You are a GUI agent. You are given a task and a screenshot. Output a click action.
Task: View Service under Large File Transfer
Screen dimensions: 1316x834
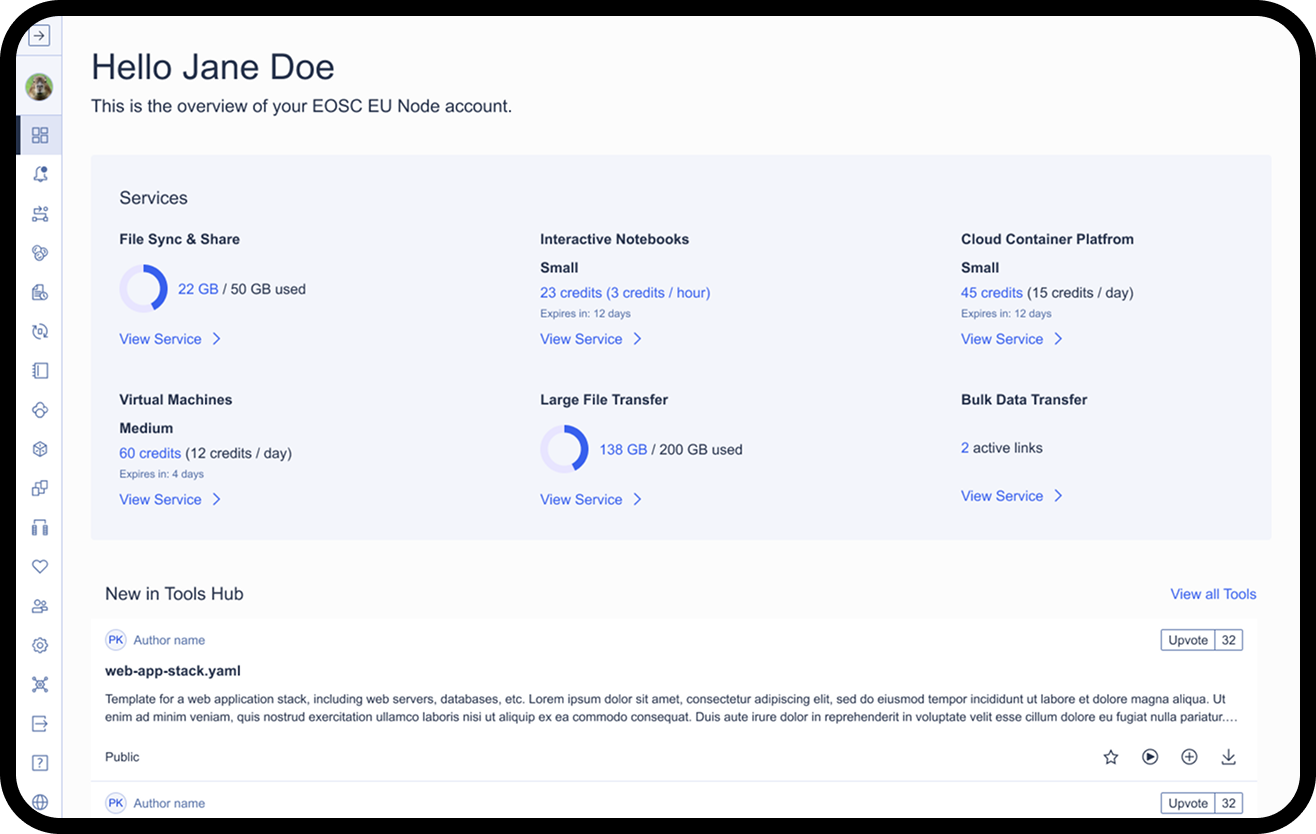[591, 499]
